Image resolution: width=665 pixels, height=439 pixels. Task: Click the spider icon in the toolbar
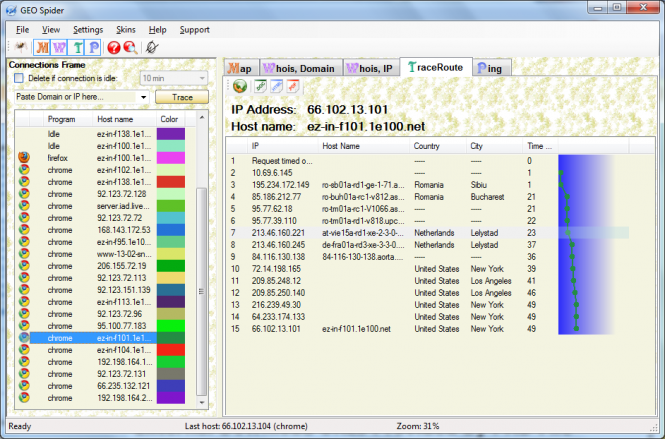pyautogui.click(x=20, y=47)
